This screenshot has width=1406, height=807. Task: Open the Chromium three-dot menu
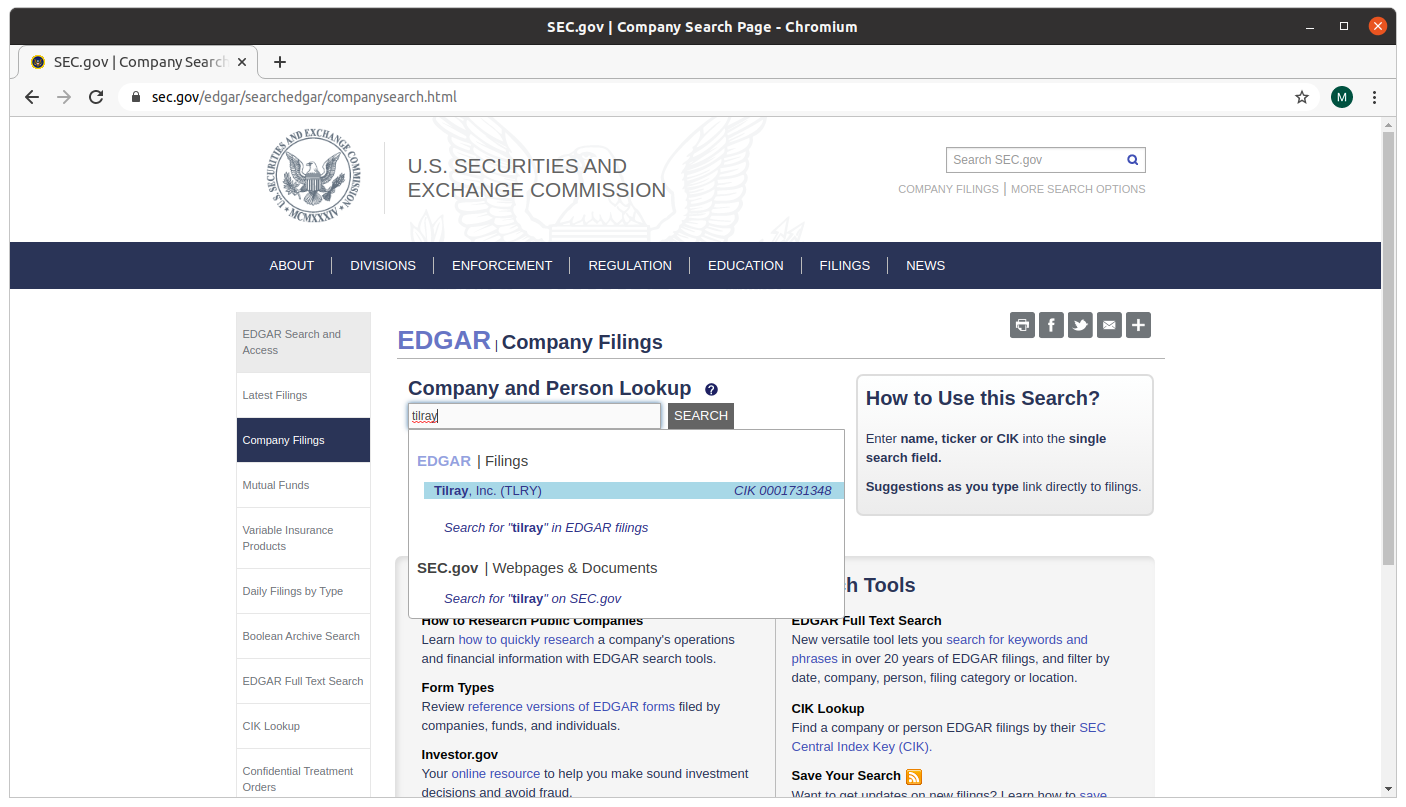coord(1374,97)
